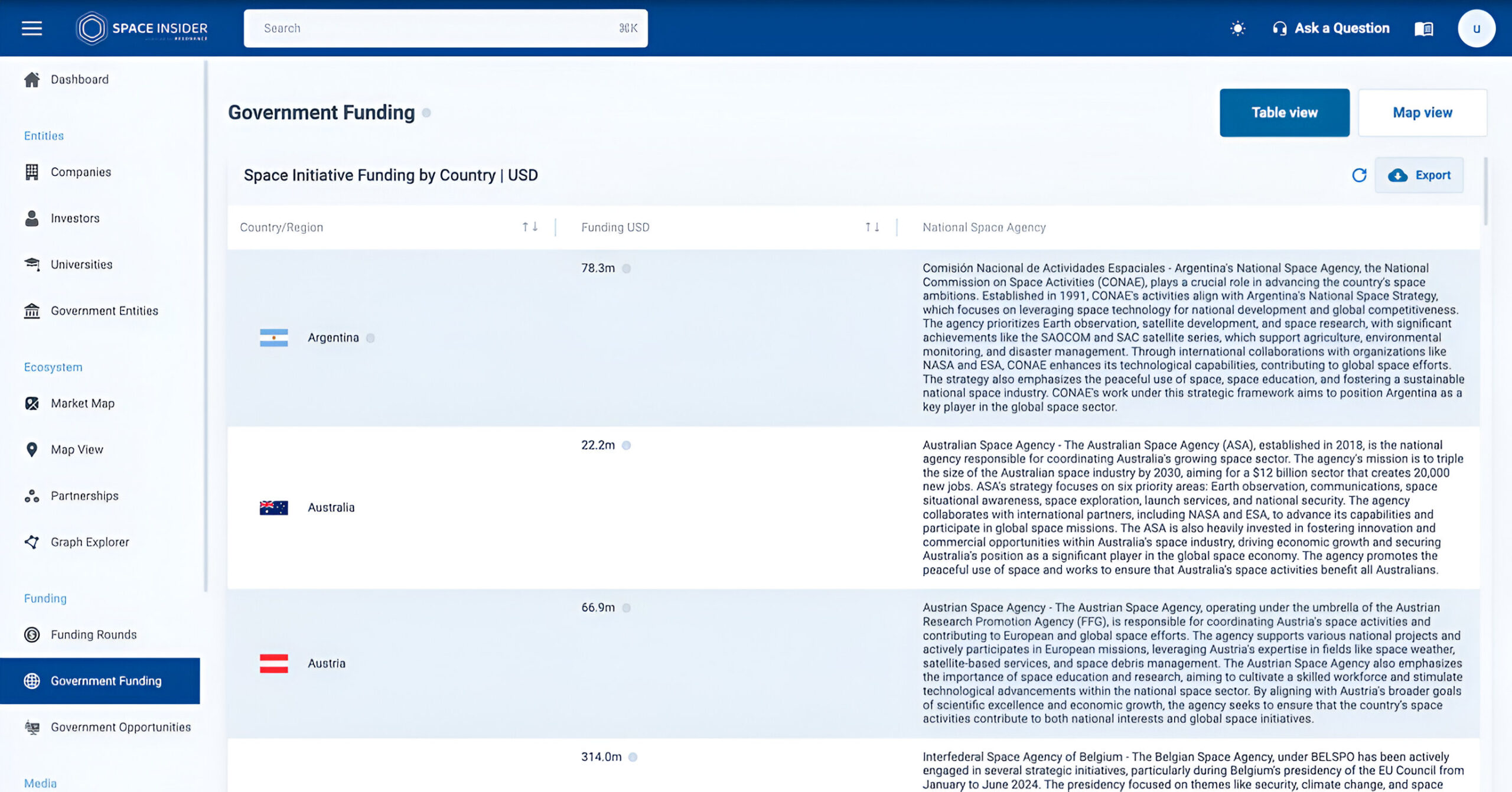Open Market Map page
1512x792 pixels.
(83, 403)
